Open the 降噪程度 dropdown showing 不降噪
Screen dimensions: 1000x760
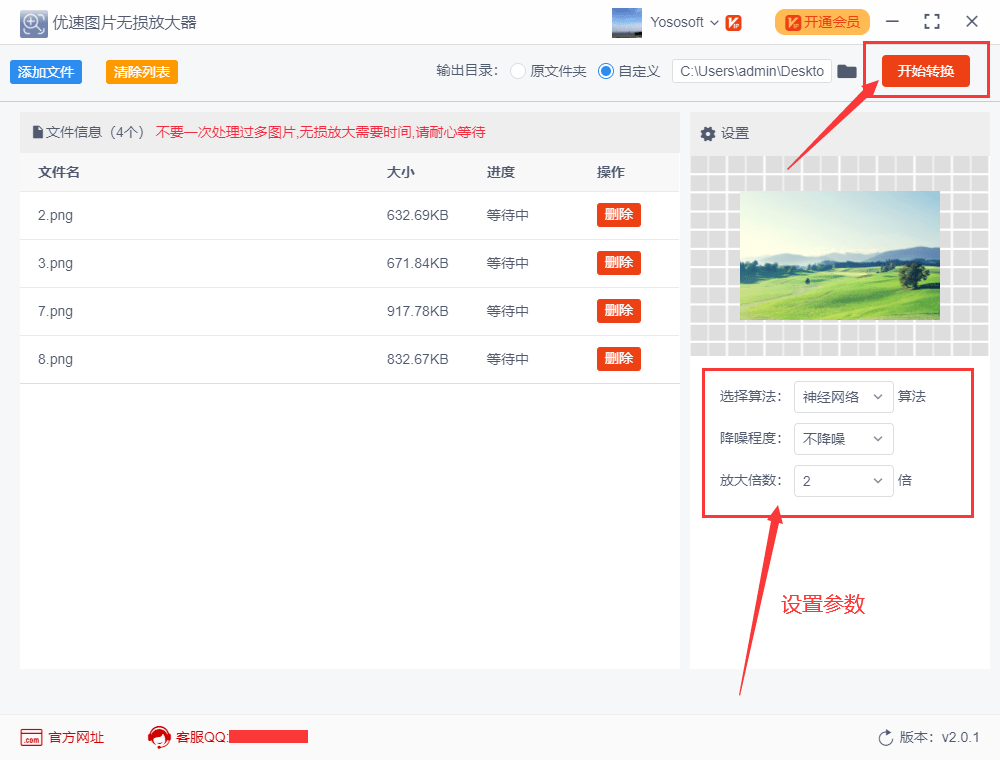click(843, 439)
